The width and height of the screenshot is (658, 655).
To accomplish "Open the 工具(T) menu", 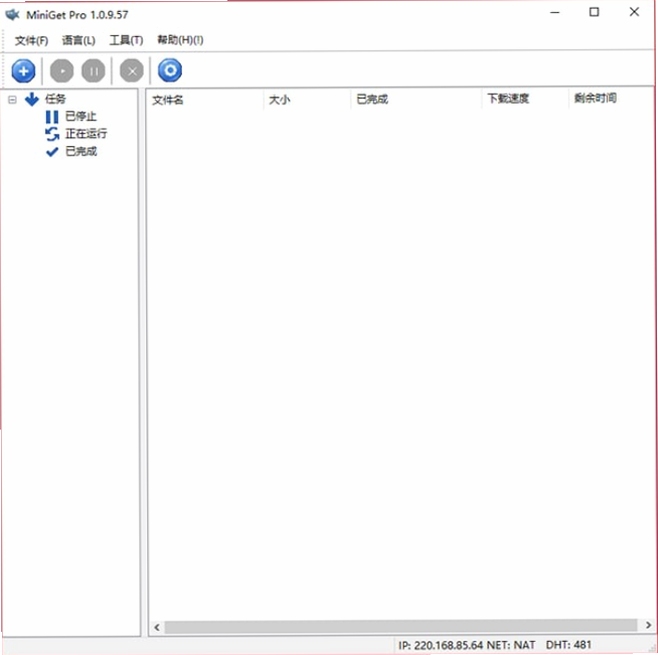I will pos(126,41).
